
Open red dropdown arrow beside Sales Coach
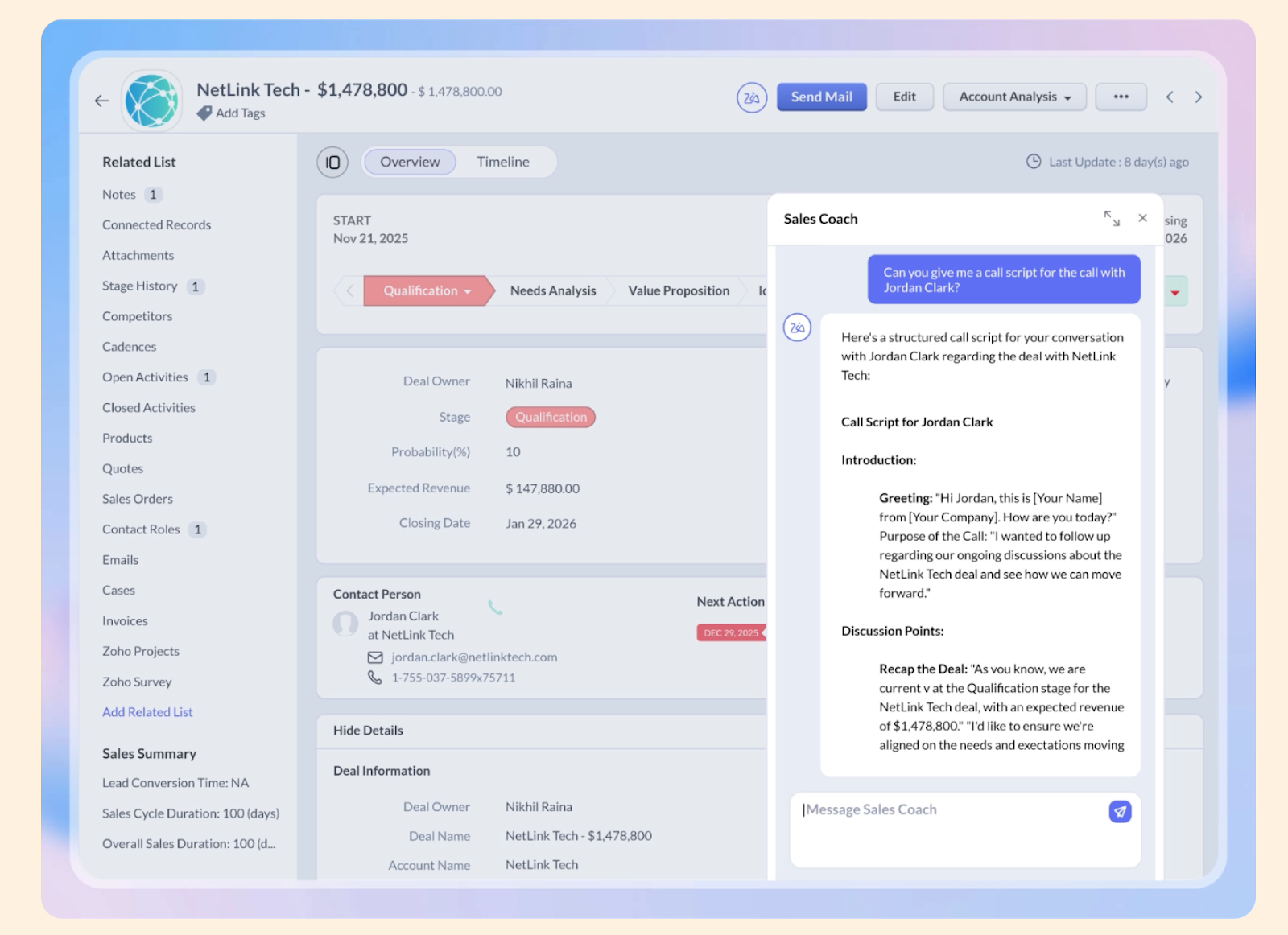click(1175, 292)
